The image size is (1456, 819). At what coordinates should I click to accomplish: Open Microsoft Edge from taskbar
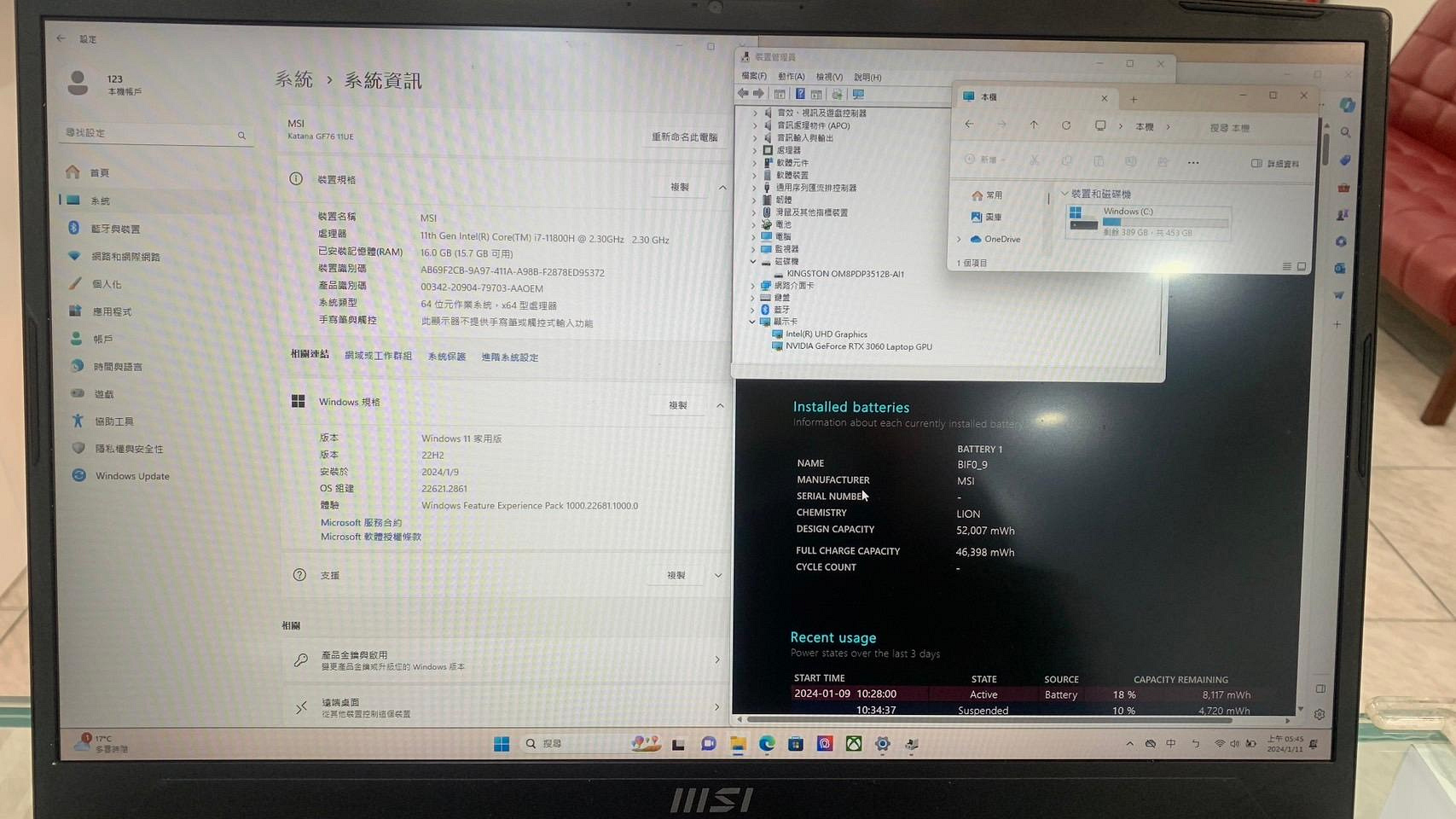pyautogui.click(x=767, y=744)
